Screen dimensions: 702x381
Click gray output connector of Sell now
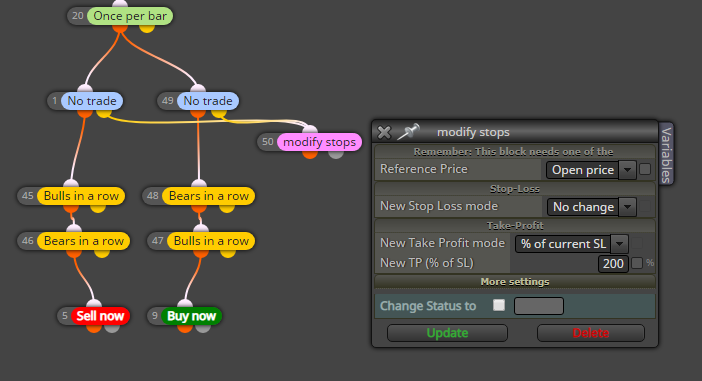112,328
